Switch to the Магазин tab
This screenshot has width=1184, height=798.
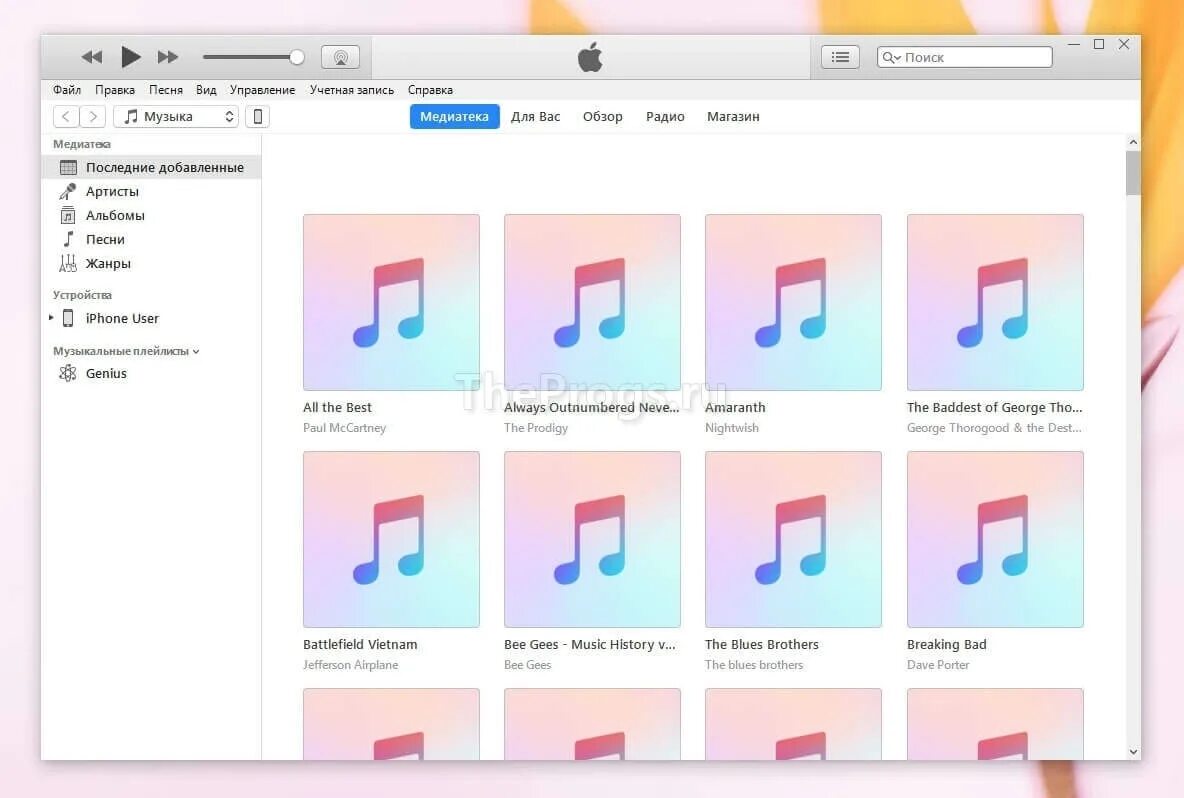[x=733, y=116]
